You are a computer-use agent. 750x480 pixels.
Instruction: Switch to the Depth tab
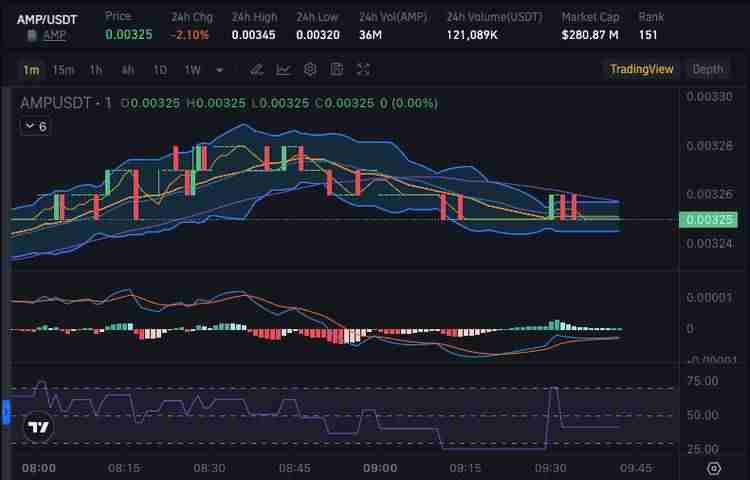tap(707, 69)
